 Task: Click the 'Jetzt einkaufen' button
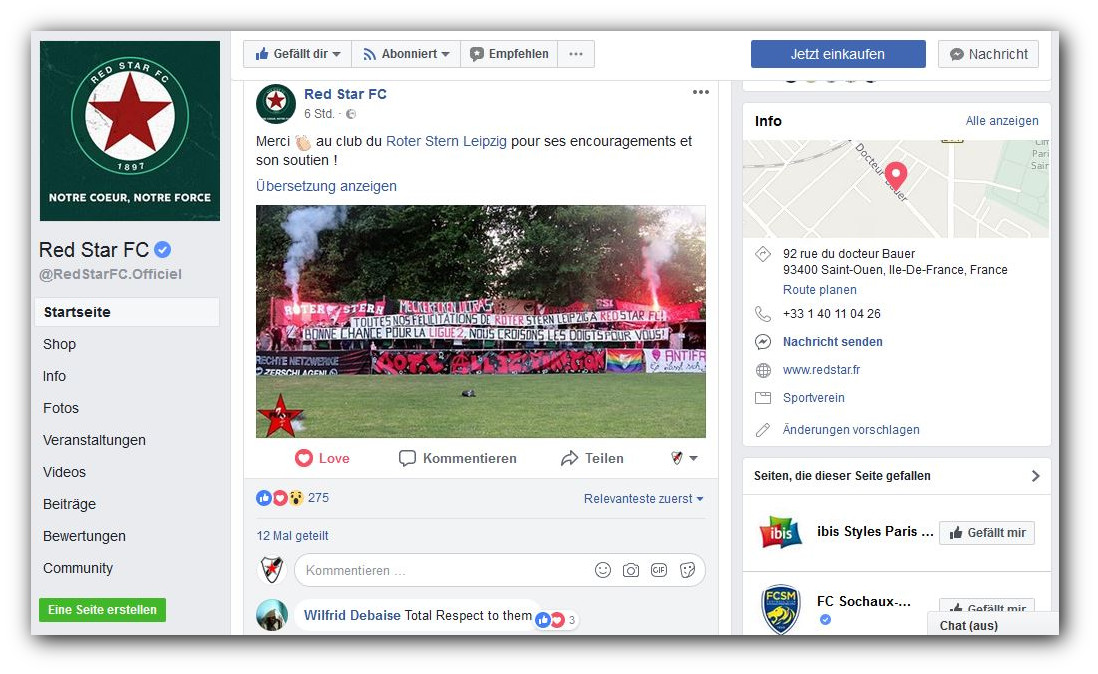pos(837,54)
